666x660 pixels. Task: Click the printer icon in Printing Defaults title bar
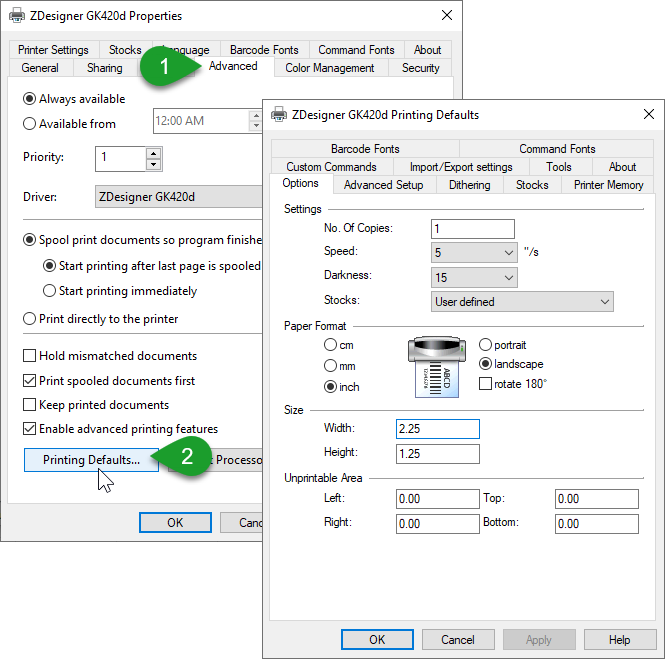279,114
